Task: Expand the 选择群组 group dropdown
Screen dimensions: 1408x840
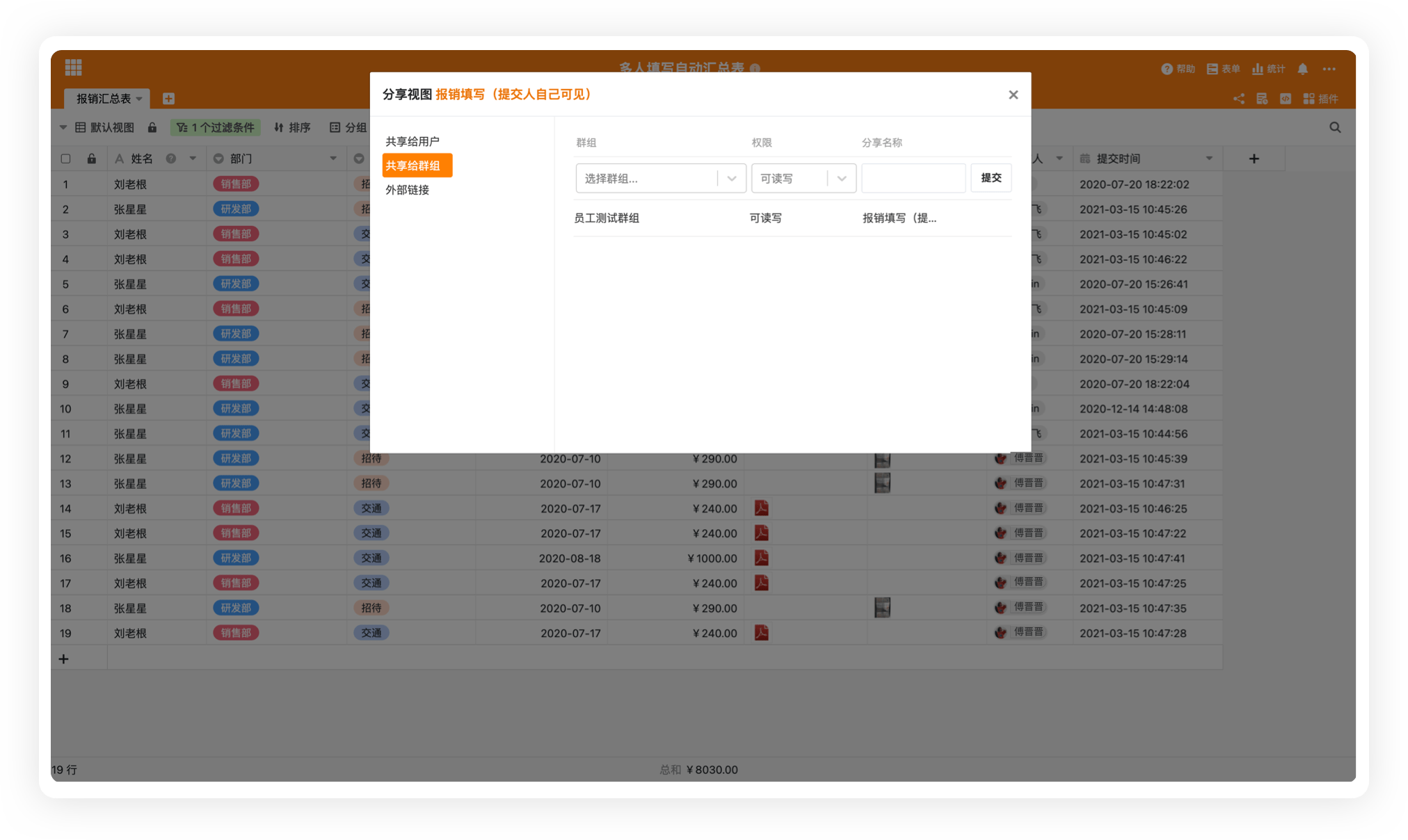Action: (x=731, y=179)
